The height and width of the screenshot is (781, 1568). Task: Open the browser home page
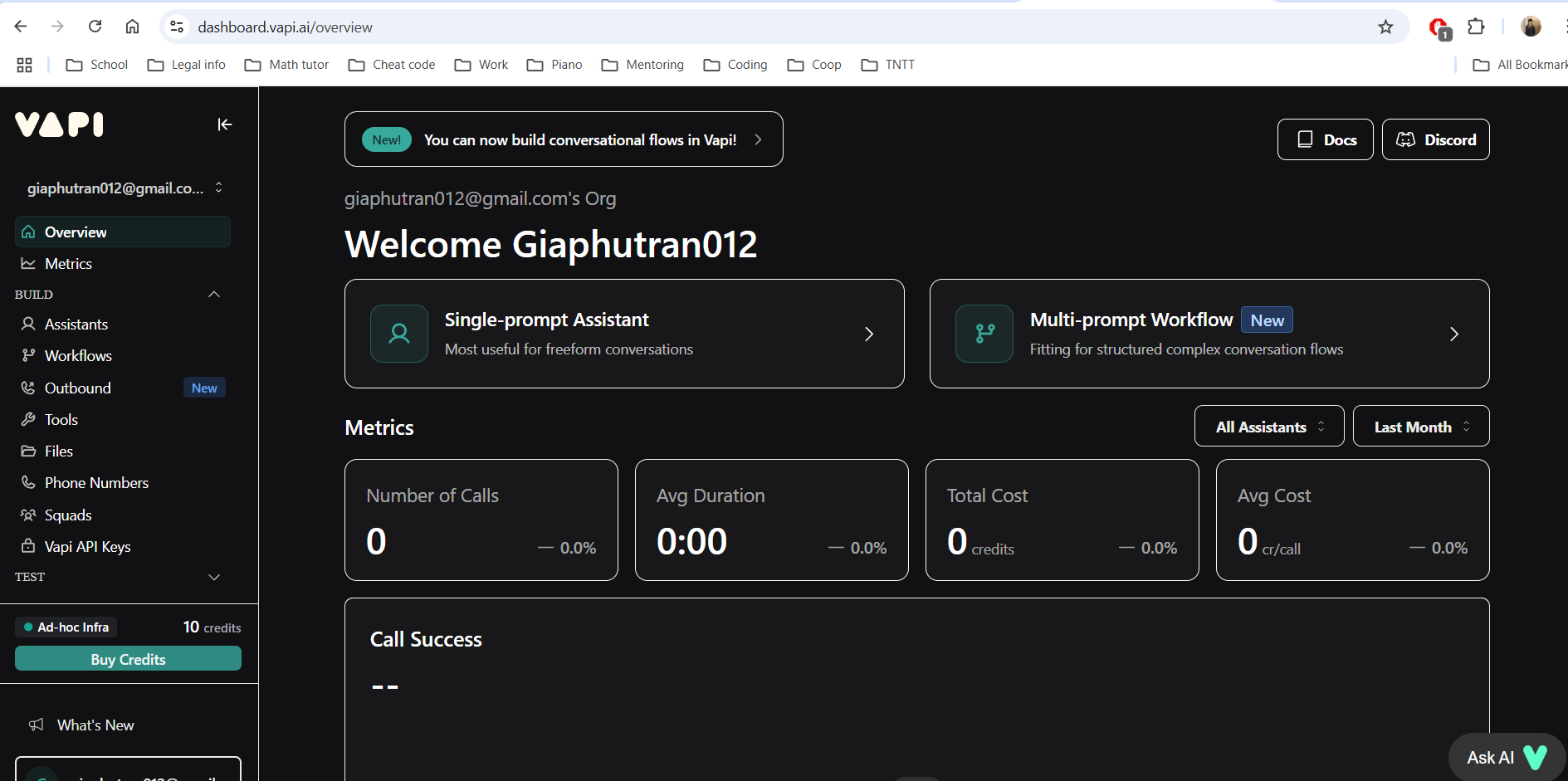click(x=133, y=27)
